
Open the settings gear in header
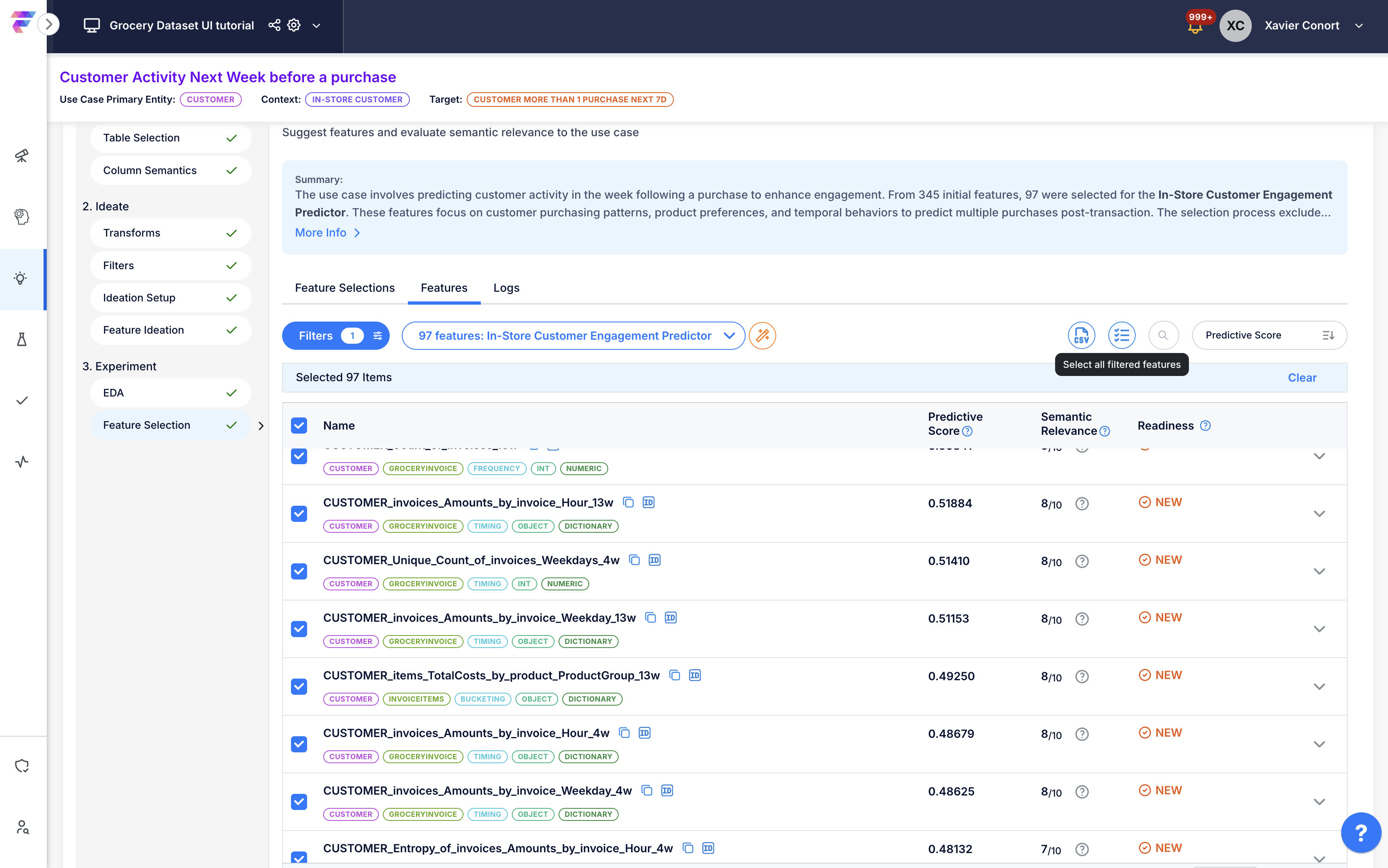294,25
